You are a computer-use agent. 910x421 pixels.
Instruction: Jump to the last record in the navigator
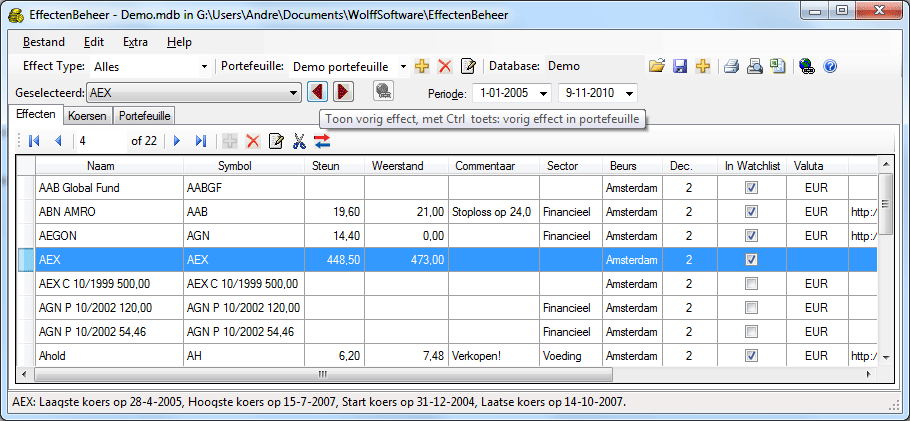coord(201,141)
